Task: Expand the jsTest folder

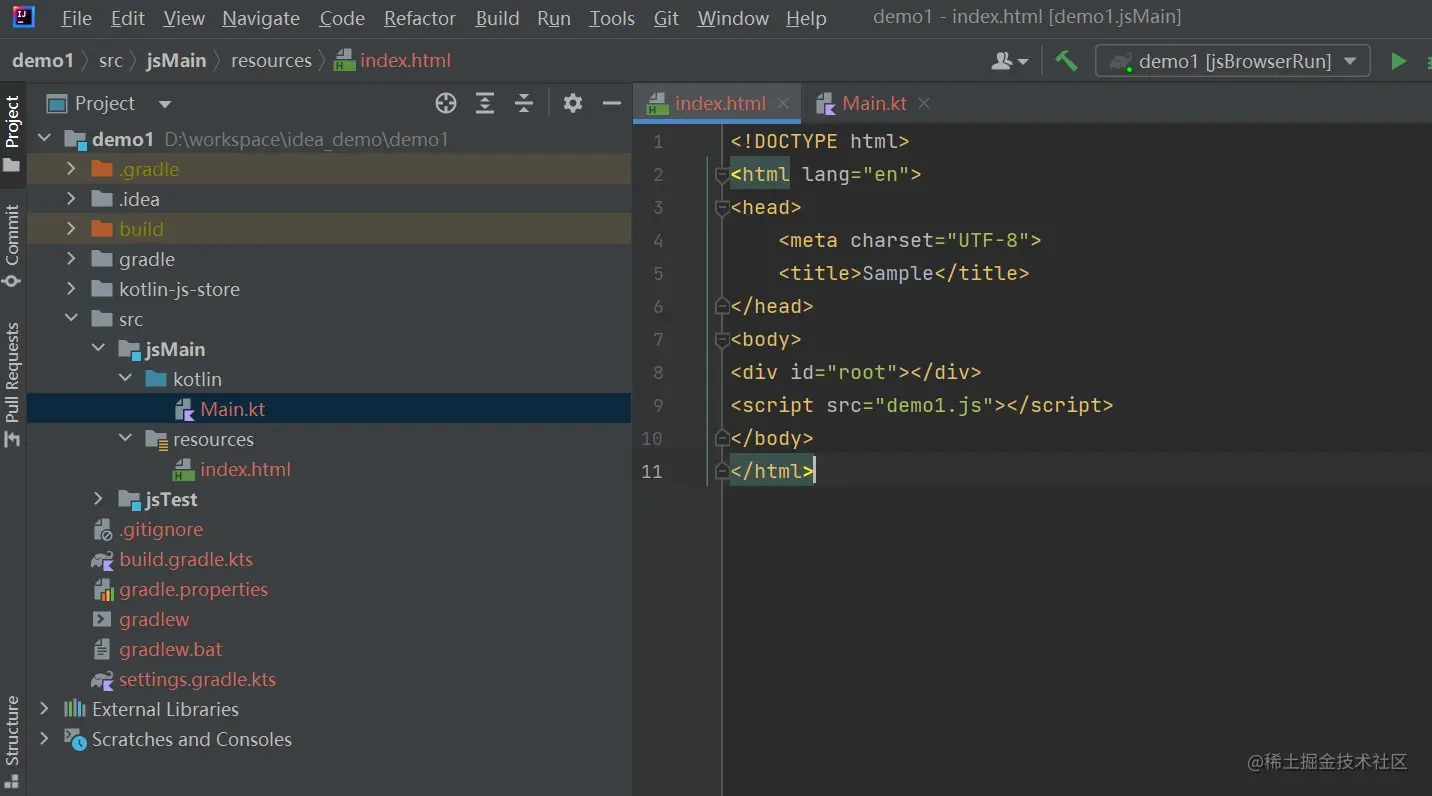Action: (98, 499)
